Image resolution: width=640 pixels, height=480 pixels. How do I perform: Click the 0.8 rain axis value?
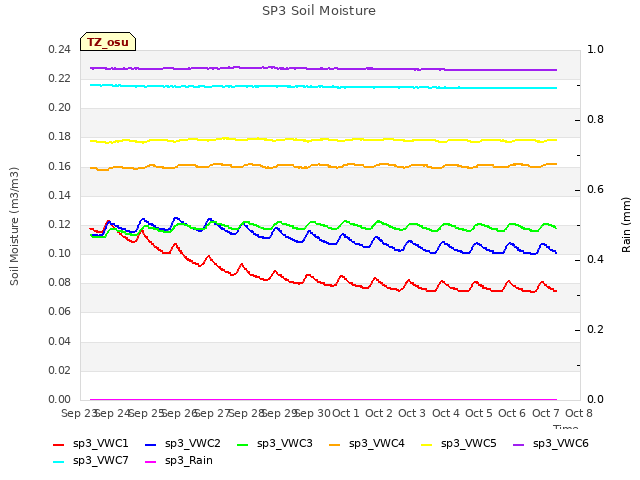pyautogui.click(x=595, y=120)
